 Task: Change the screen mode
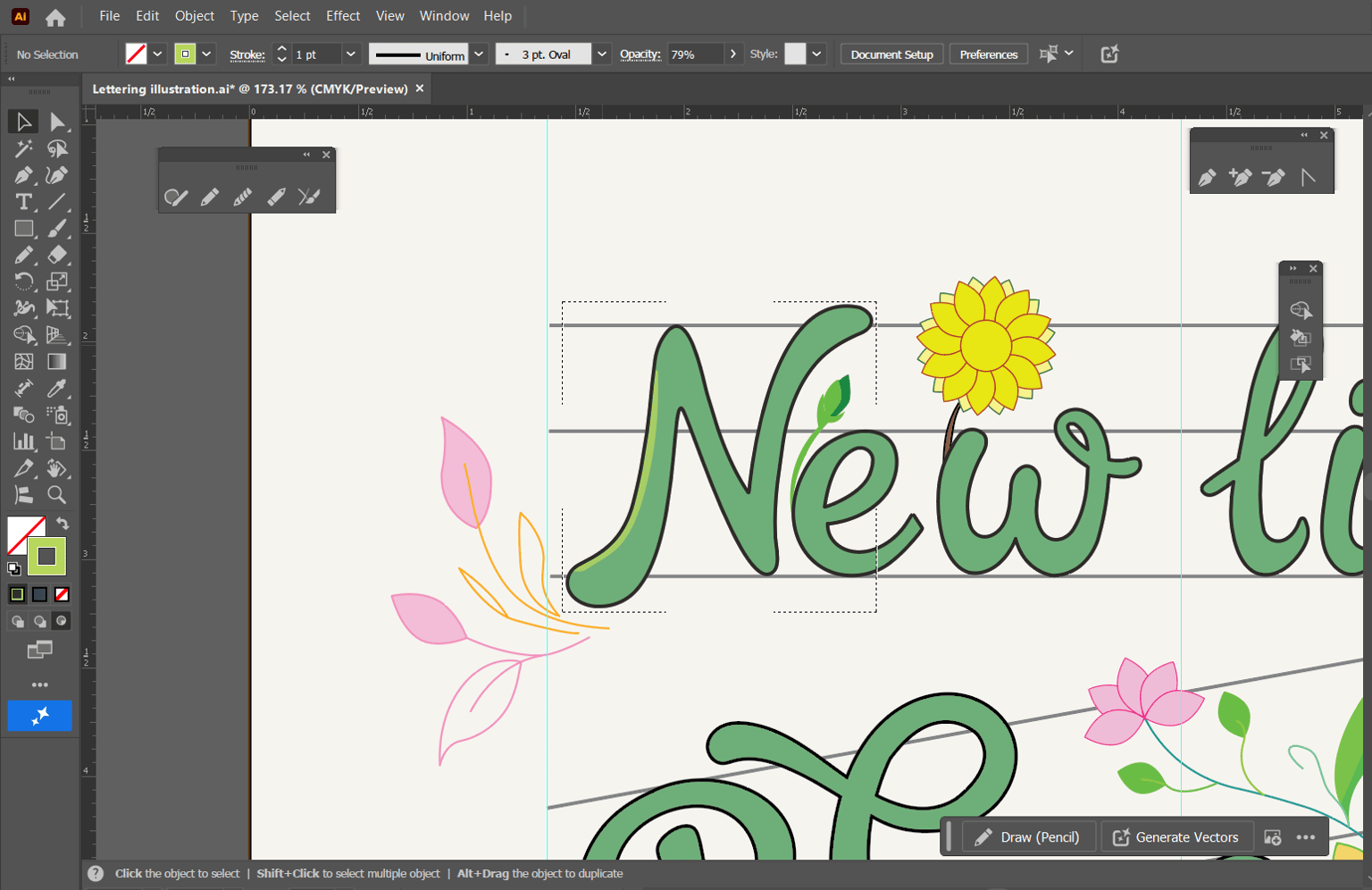(x=39, y=650)
